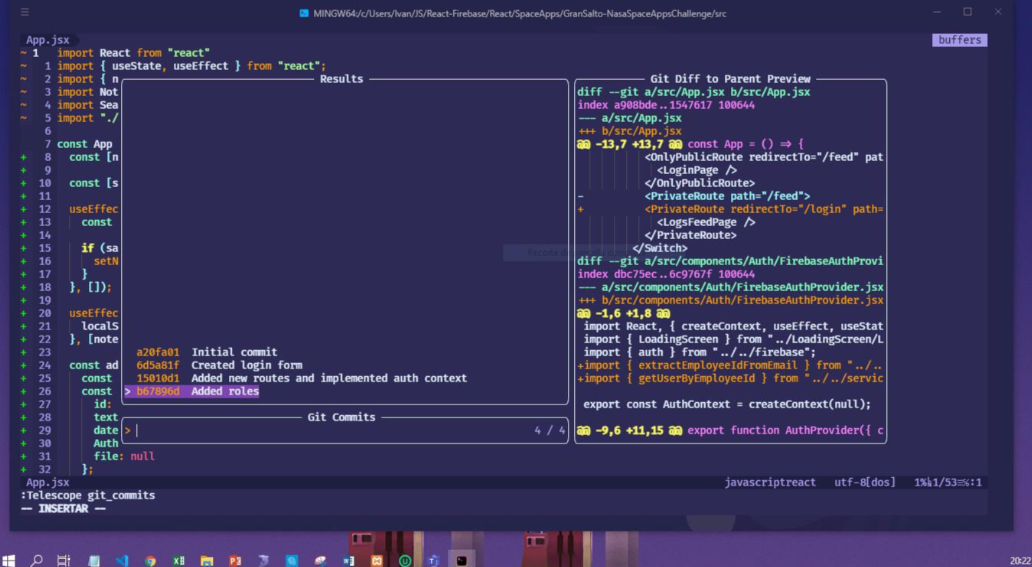Viewport: 1032px width, 567px height.
Task: Open the hamburger menu in the title bar
Action: point(24,12)
